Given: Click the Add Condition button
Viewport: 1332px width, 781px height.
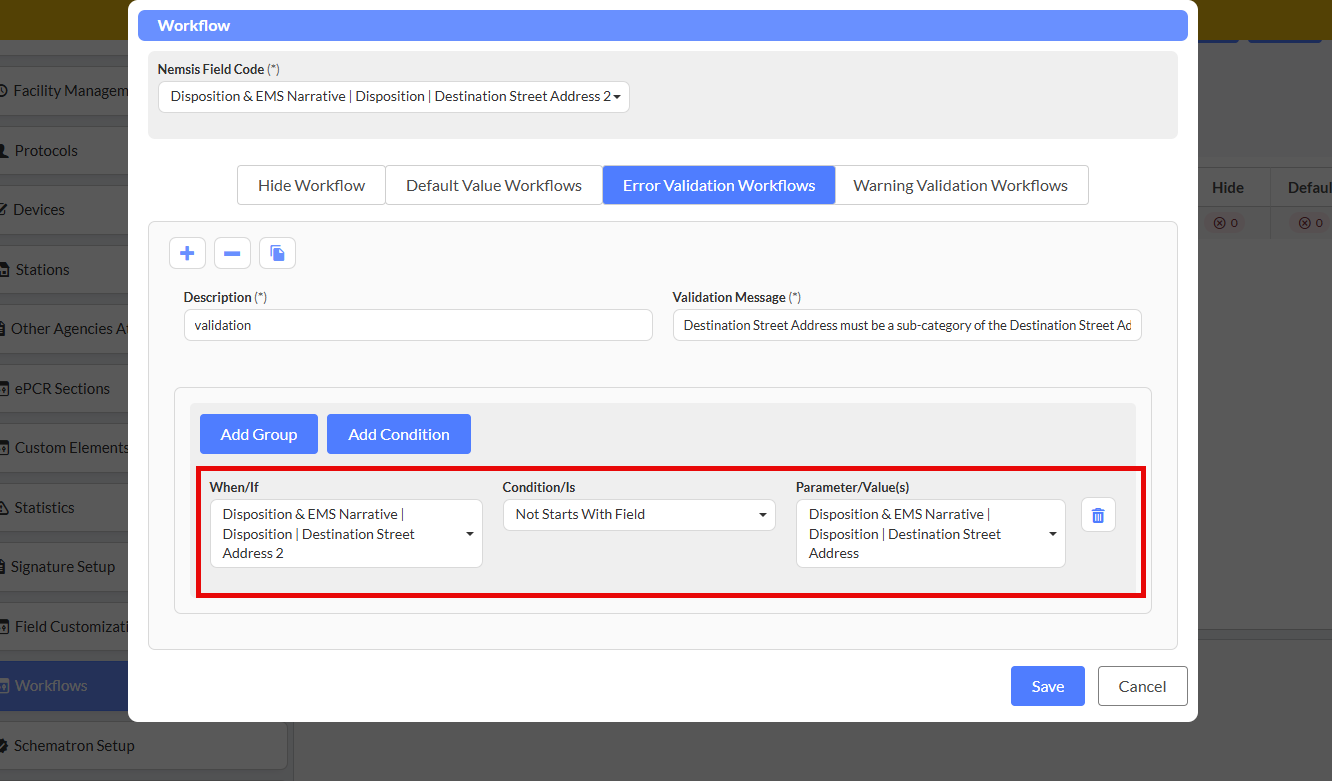Looking at the screenshot, I should click(x=398, y=435).
